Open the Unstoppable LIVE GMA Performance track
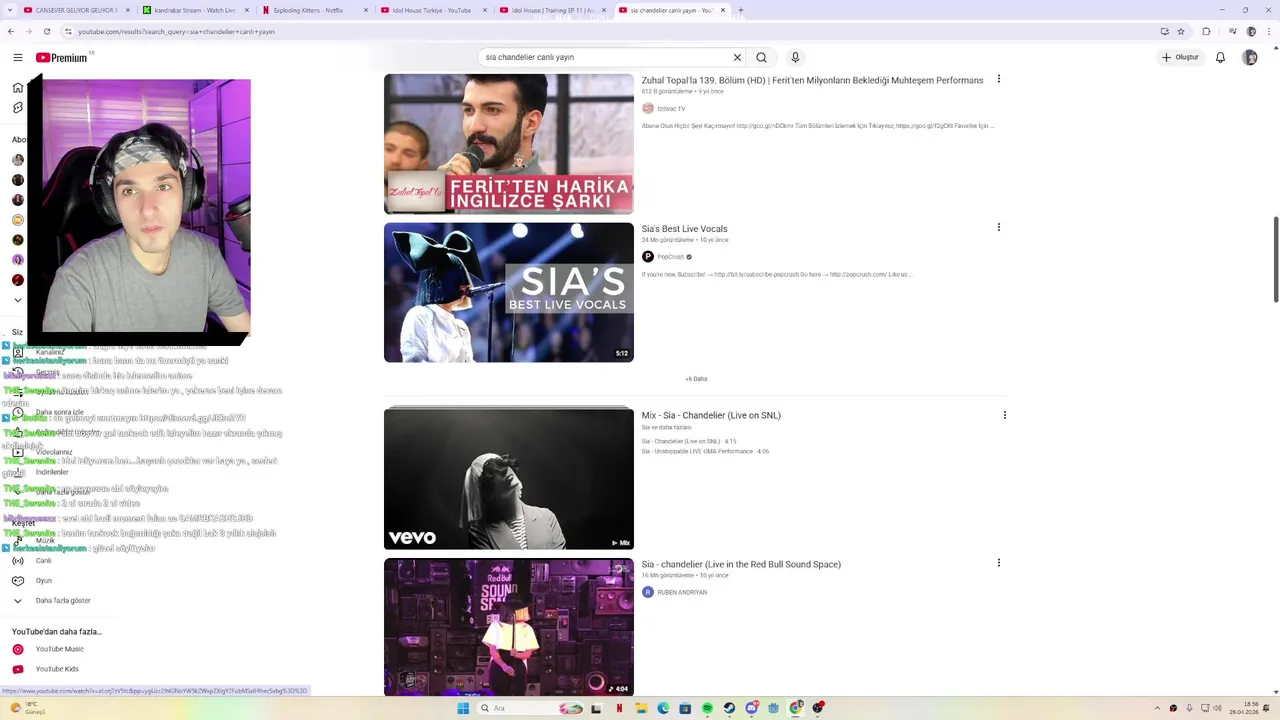The width and height of the screenshot is (1280, 720). coord(705,451)
